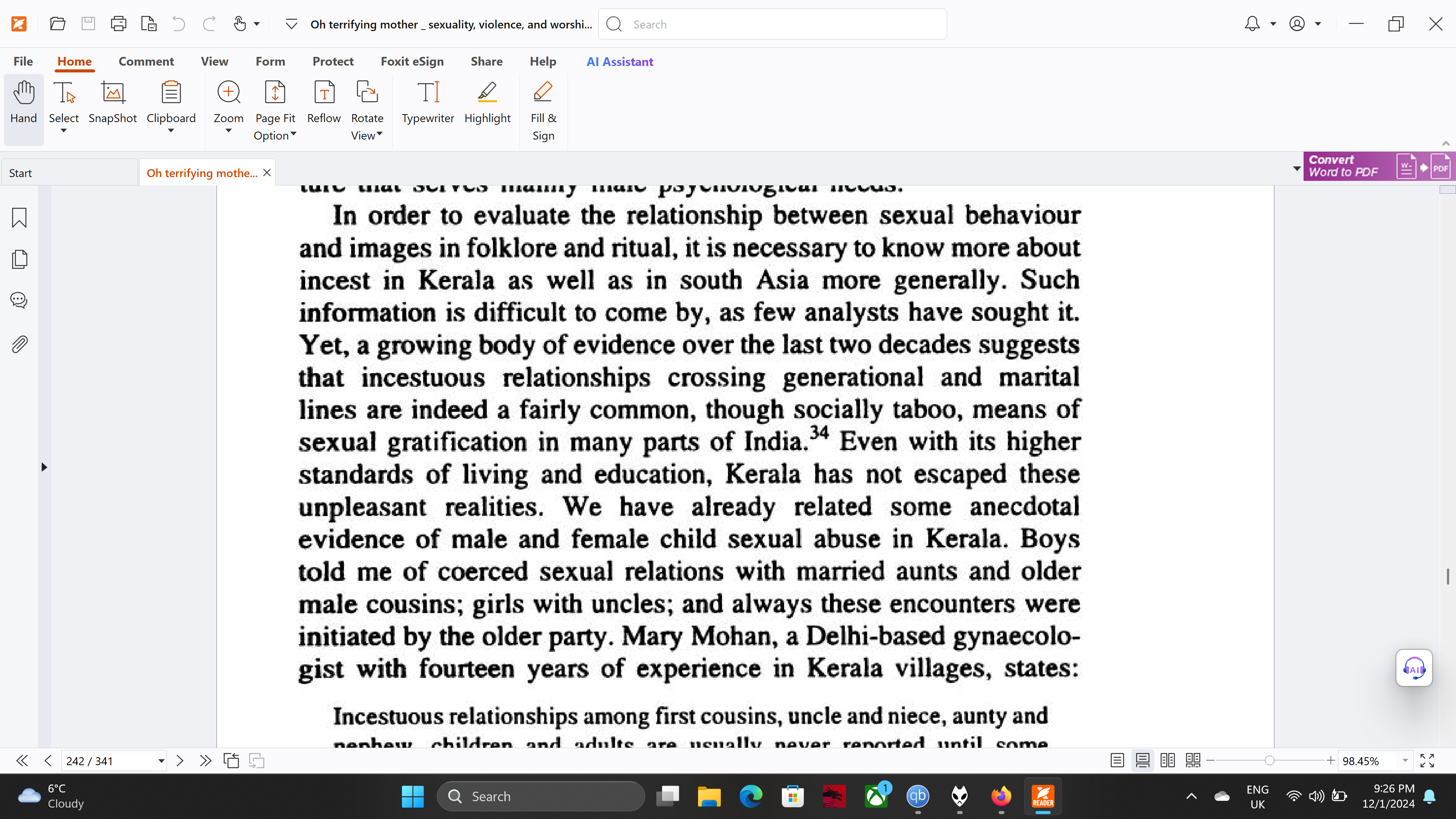Click create PDF from file icon
This screenshot has height=819, width=1456.
(149, 24)
